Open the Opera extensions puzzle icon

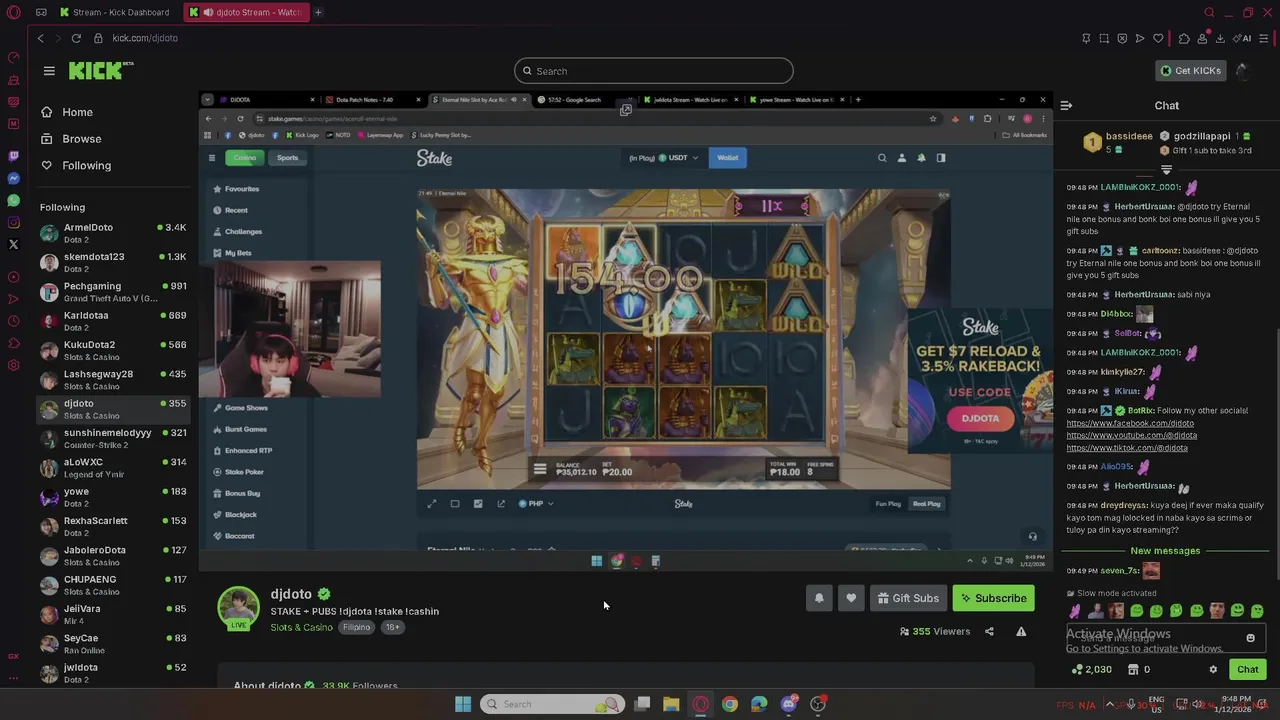click(x=1184, y=38)
